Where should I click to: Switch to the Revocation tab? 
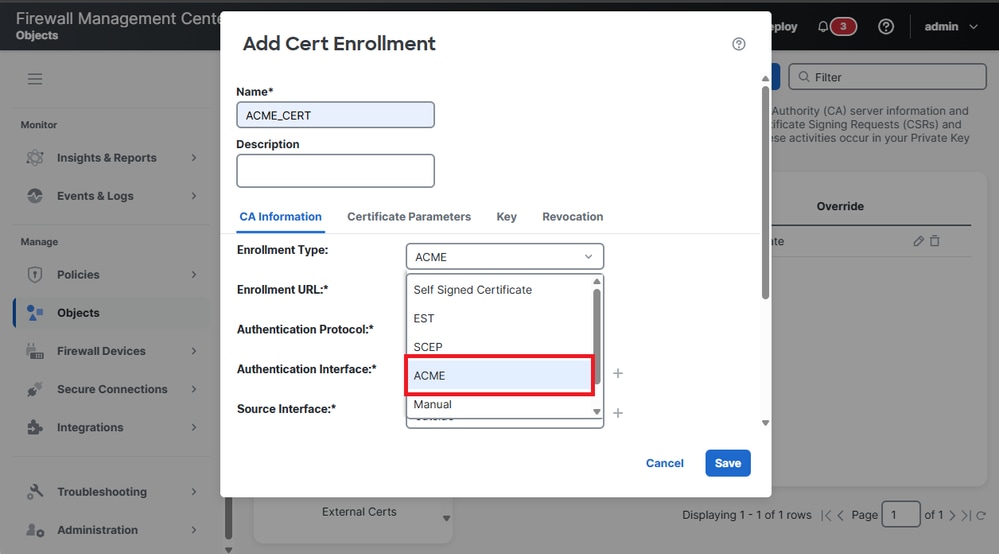572,216
